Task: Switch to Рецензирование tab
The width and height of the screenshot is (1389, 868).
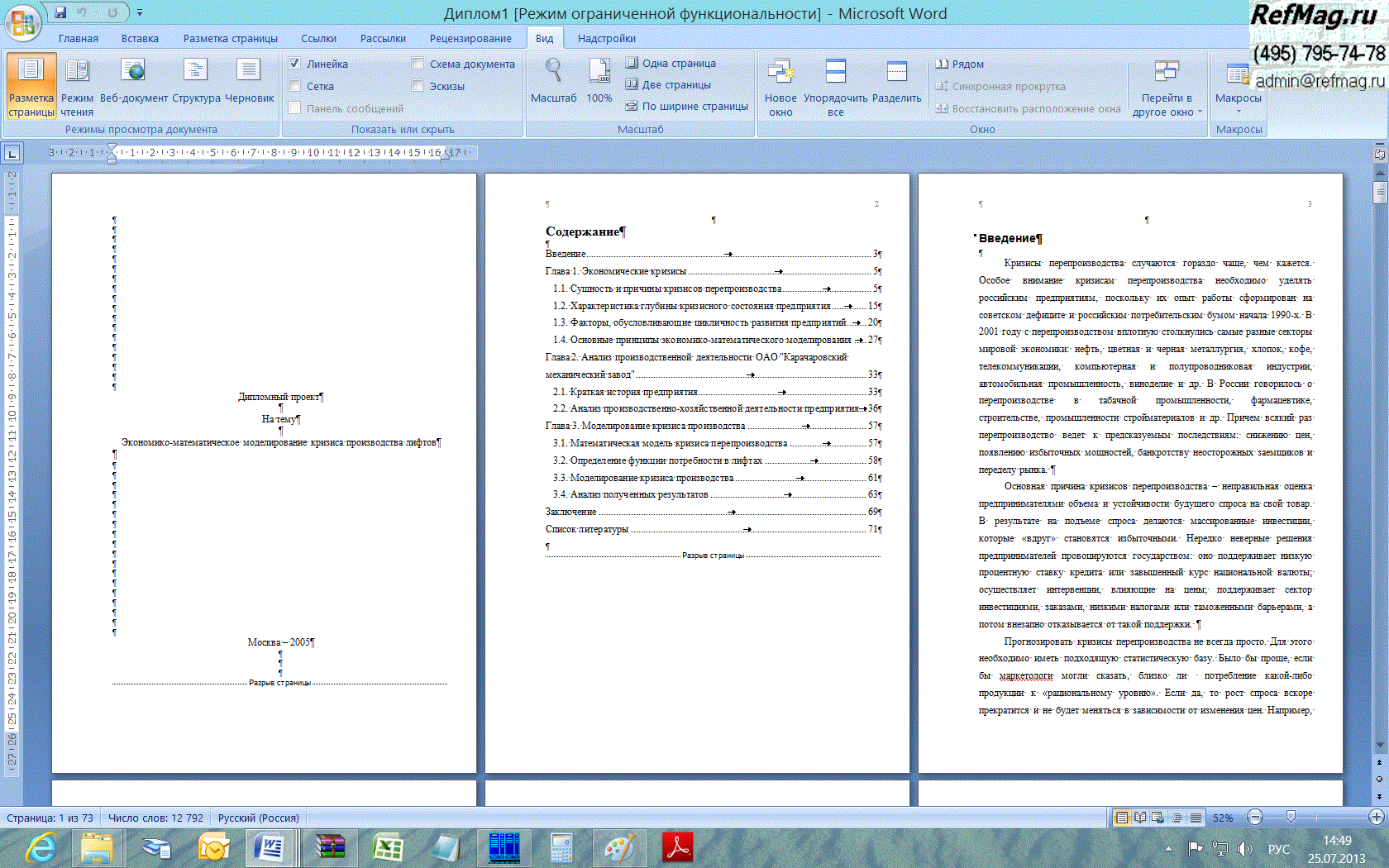Action: [x=470, y=38]
